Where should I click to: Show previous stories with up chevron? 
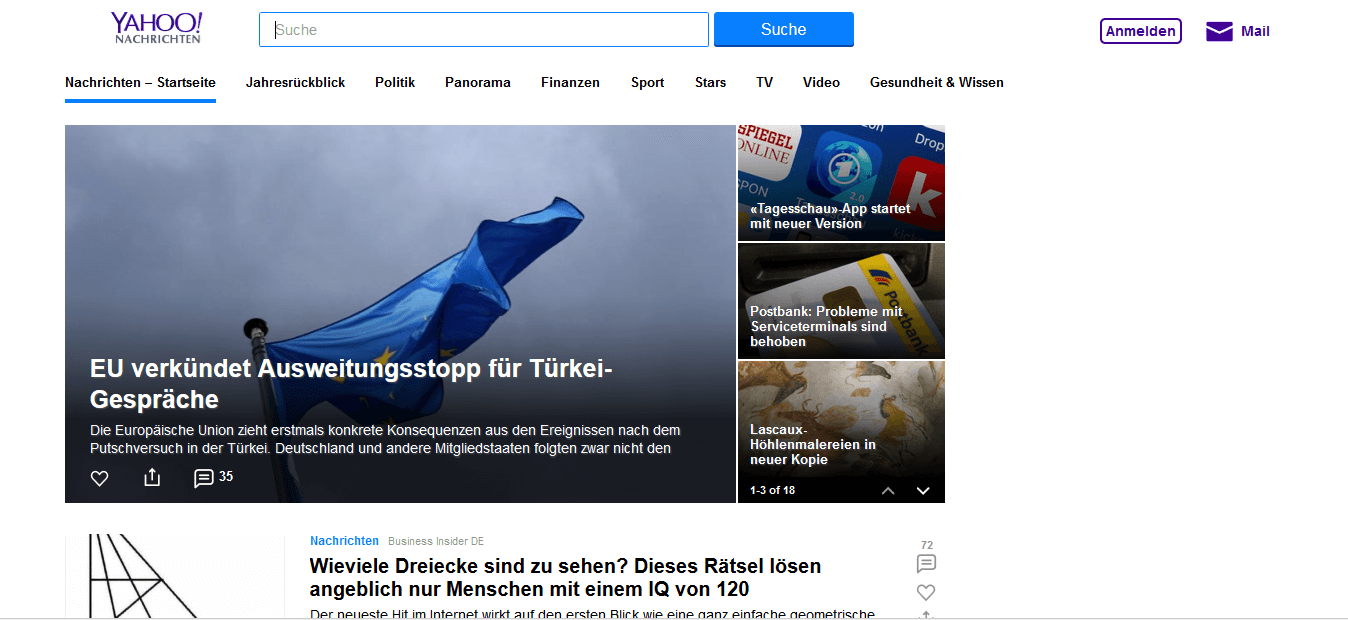pyautogui.click(x=888, y=490)
